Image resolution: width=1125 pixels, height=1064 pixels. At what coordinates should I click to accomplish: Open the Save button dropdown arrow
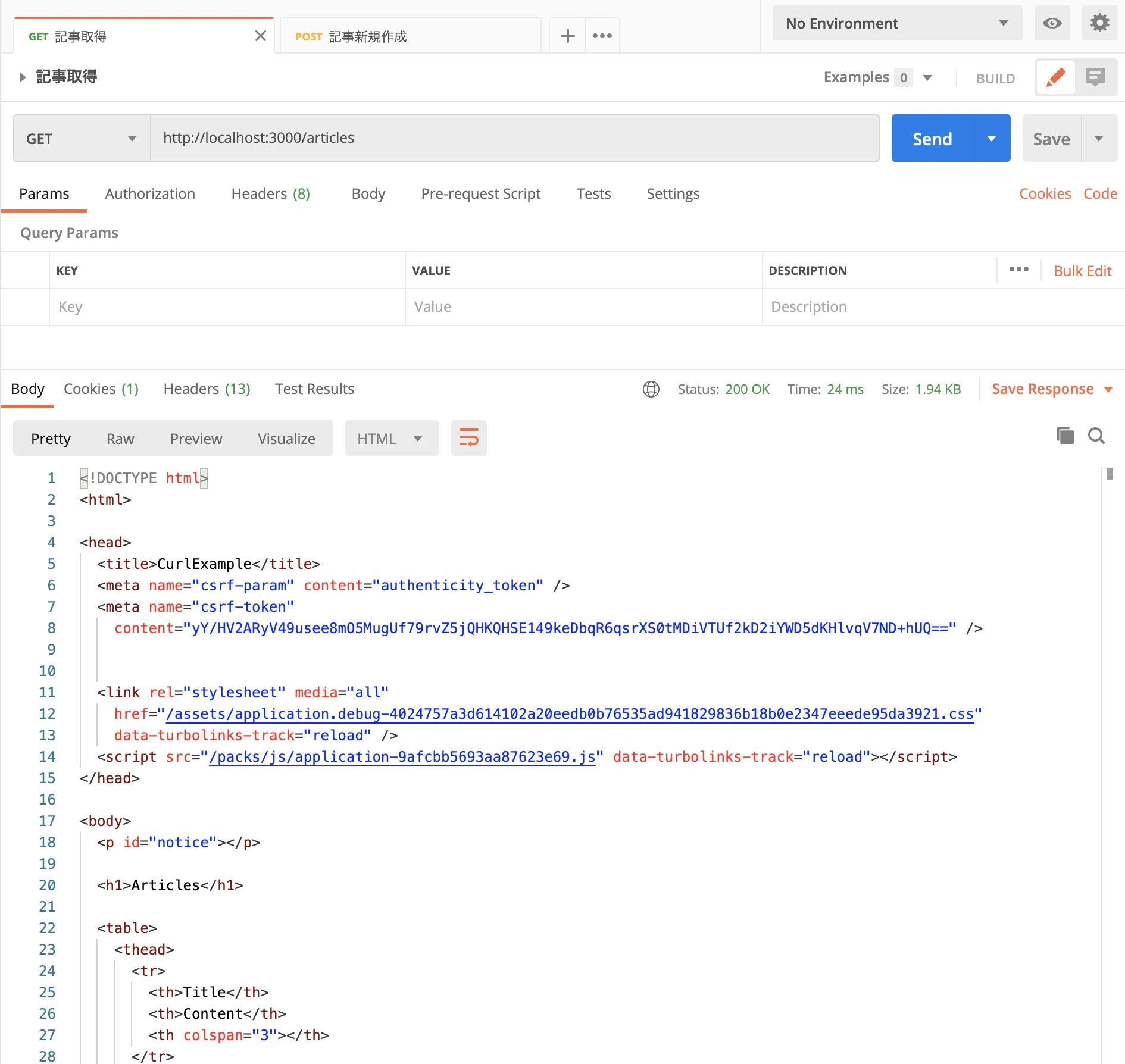[1099, 139]
